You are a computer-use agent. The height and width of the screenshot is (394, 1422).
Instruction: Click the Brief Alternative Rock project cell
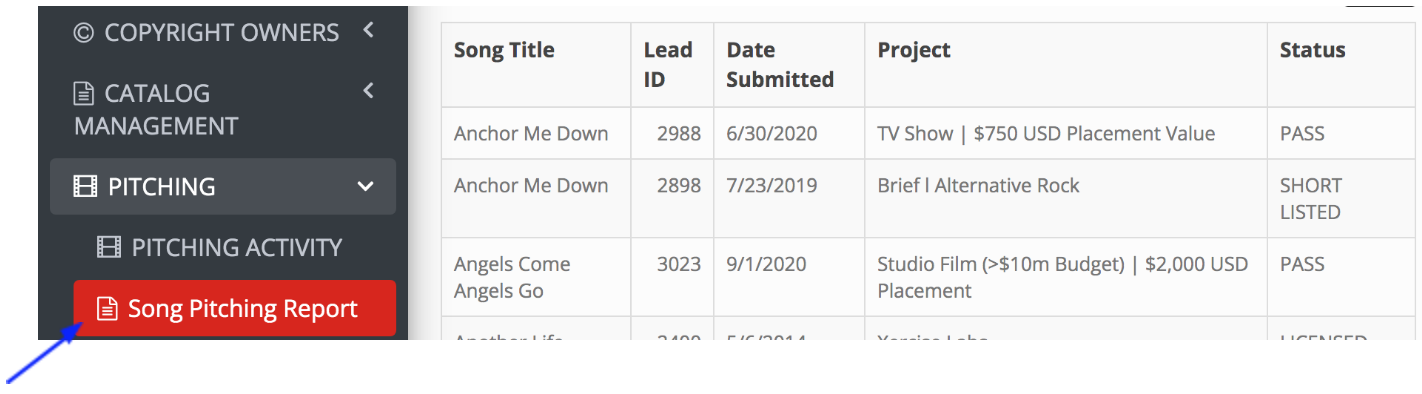click(x=978, y=185)
